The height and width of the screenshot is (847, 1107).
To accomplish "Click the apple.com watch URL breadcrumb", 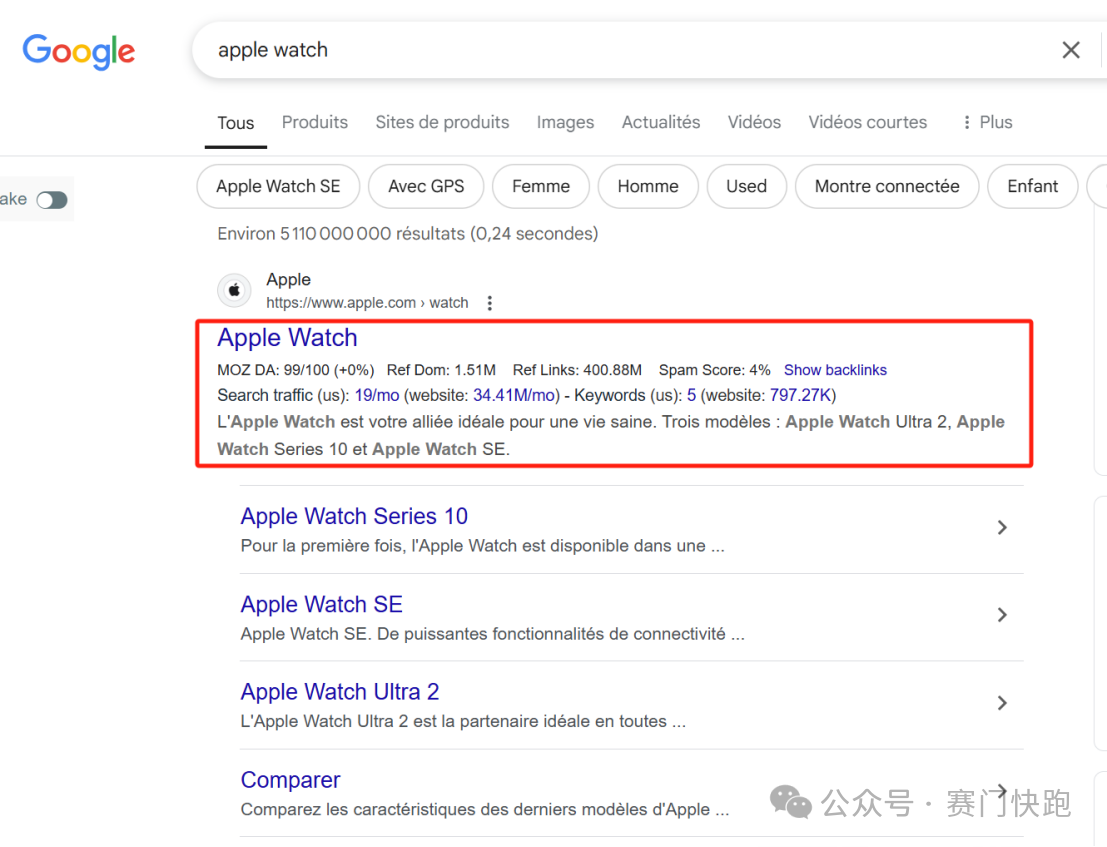I will (x=367, y=303).
